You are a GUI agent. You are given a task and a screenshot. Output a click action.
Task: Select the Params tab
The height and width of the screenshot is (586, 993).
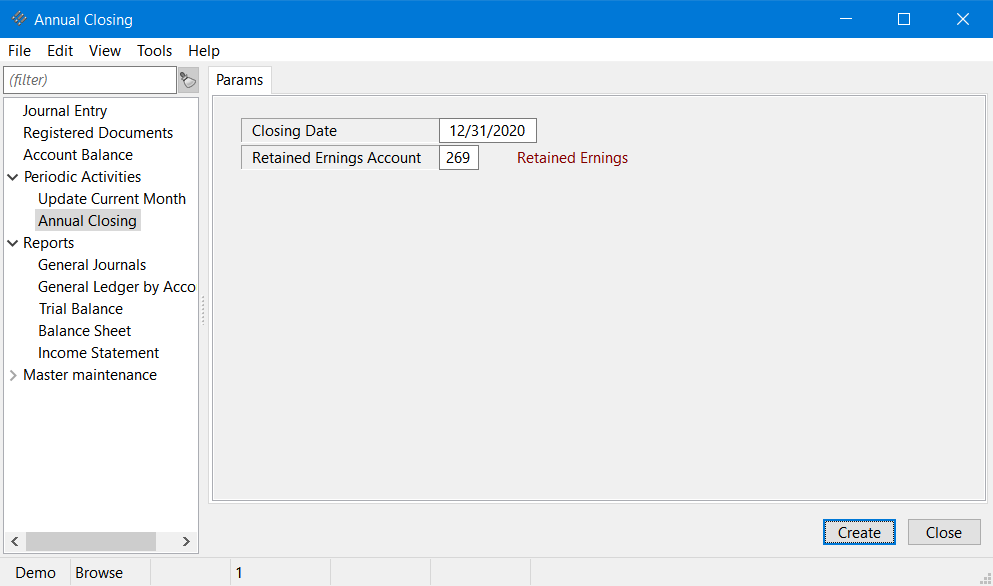tap(240, 80)
